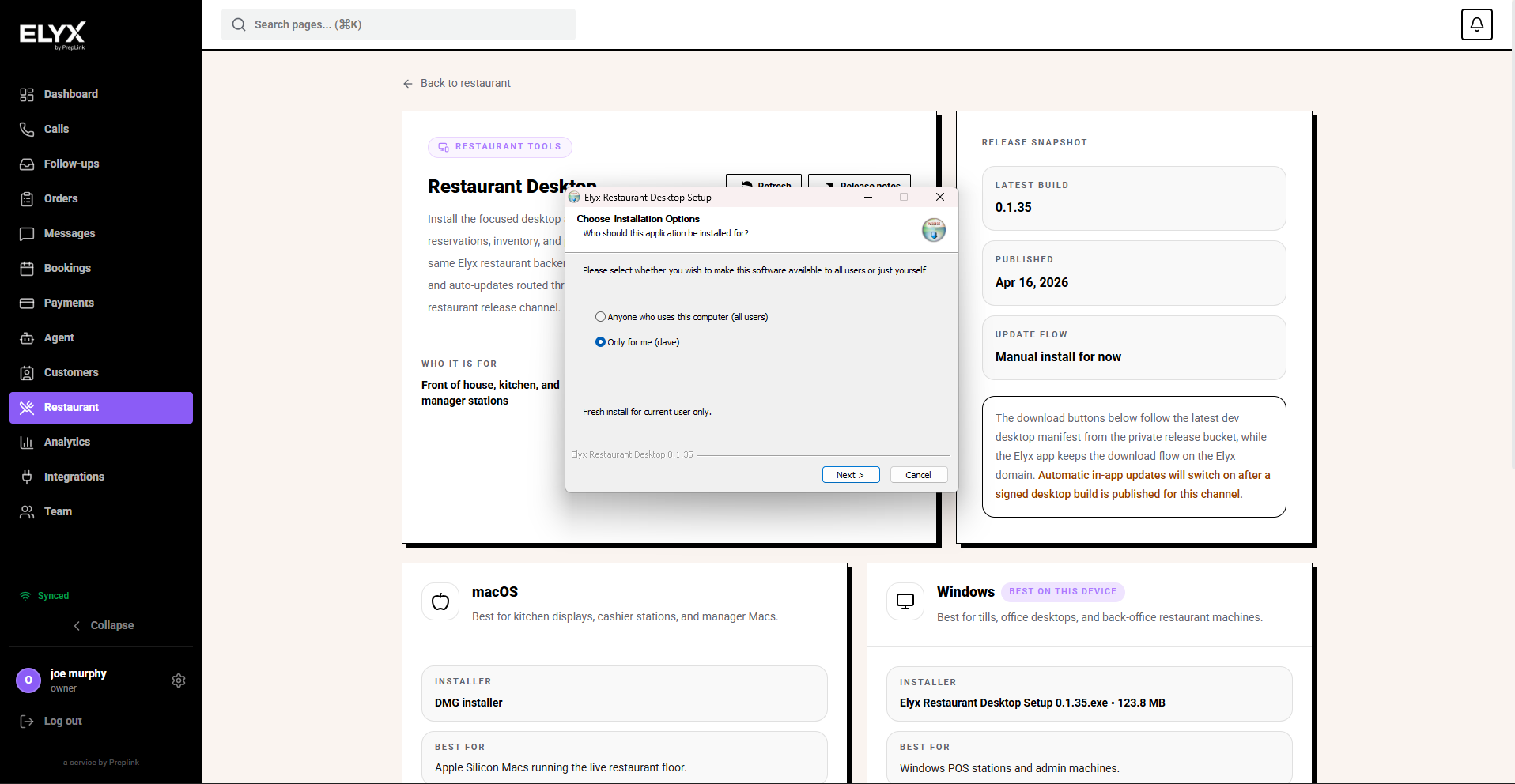Open the Analytics chart icon
This screenshot has width=1515, height=784.
click(x=27, y=443)
